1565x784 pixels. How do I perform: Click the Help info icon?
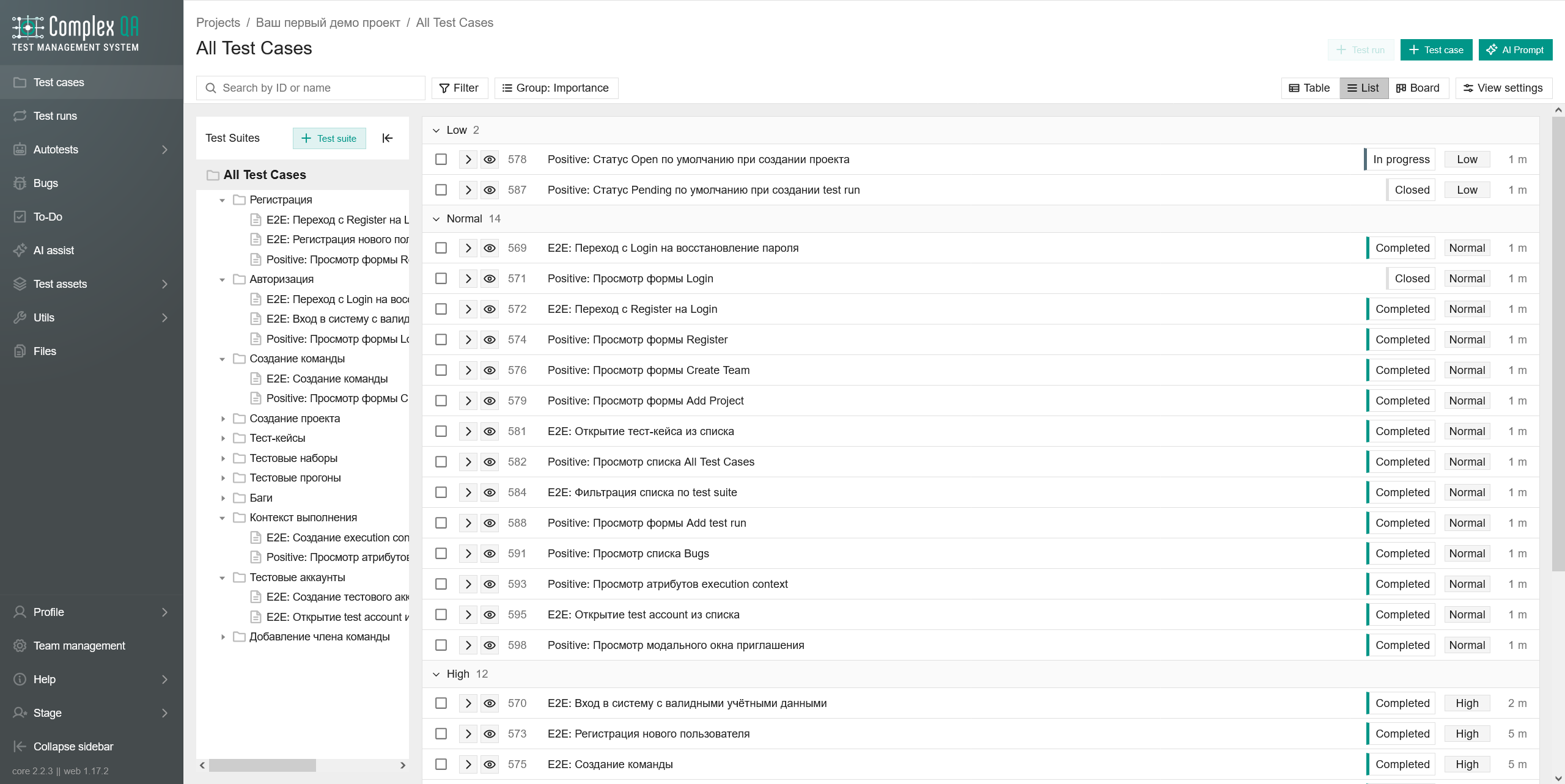pos(20,679)
